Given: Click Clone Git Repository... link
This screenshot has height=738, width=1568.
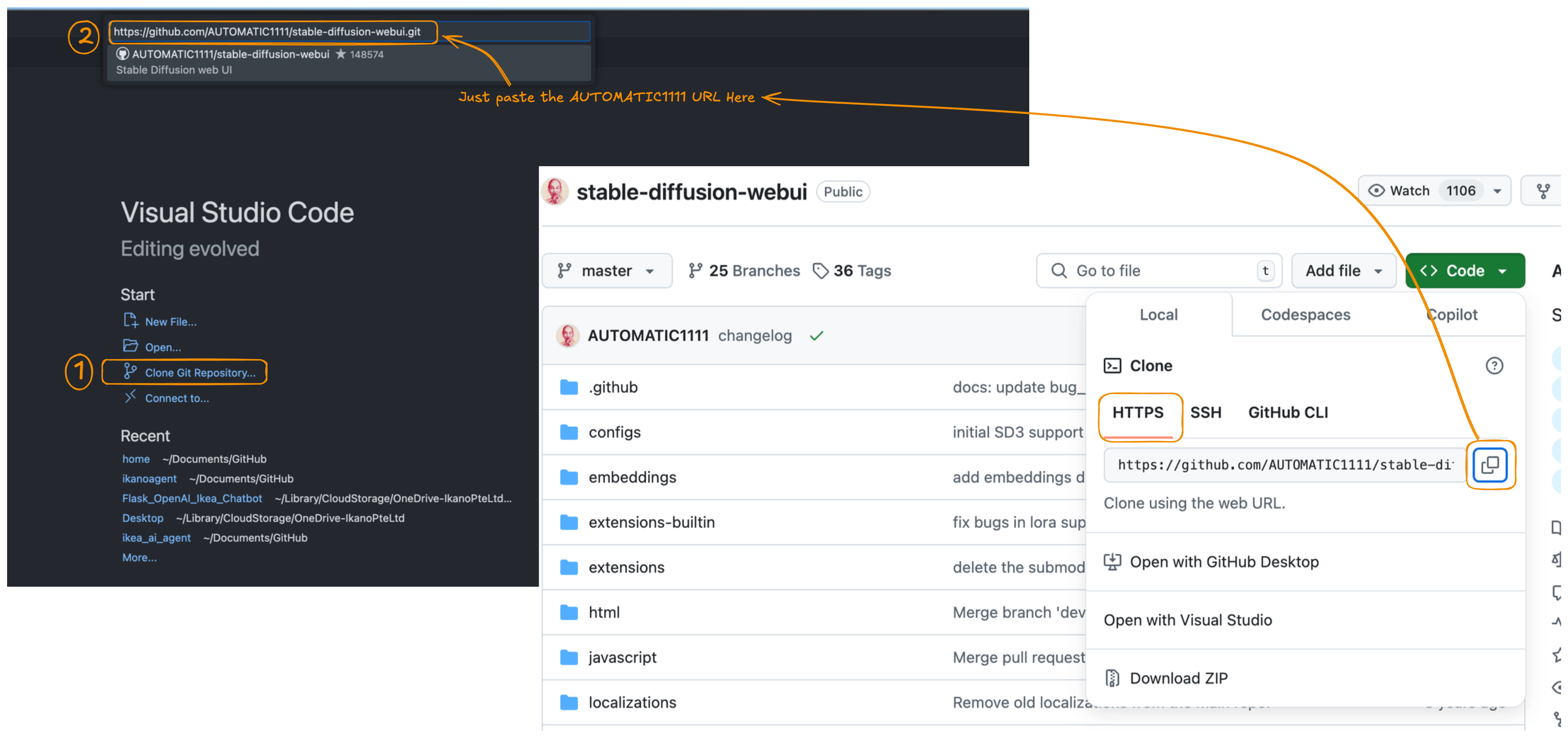Looking at the screenshot, I should point(200,373).
